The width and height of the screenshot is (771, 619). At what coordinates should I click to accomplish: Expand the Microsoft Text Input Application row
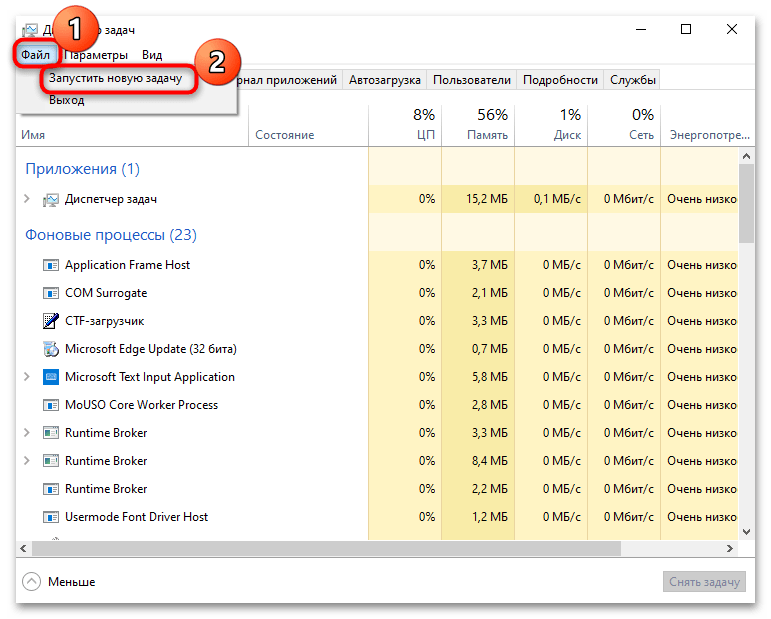point(27,377)
